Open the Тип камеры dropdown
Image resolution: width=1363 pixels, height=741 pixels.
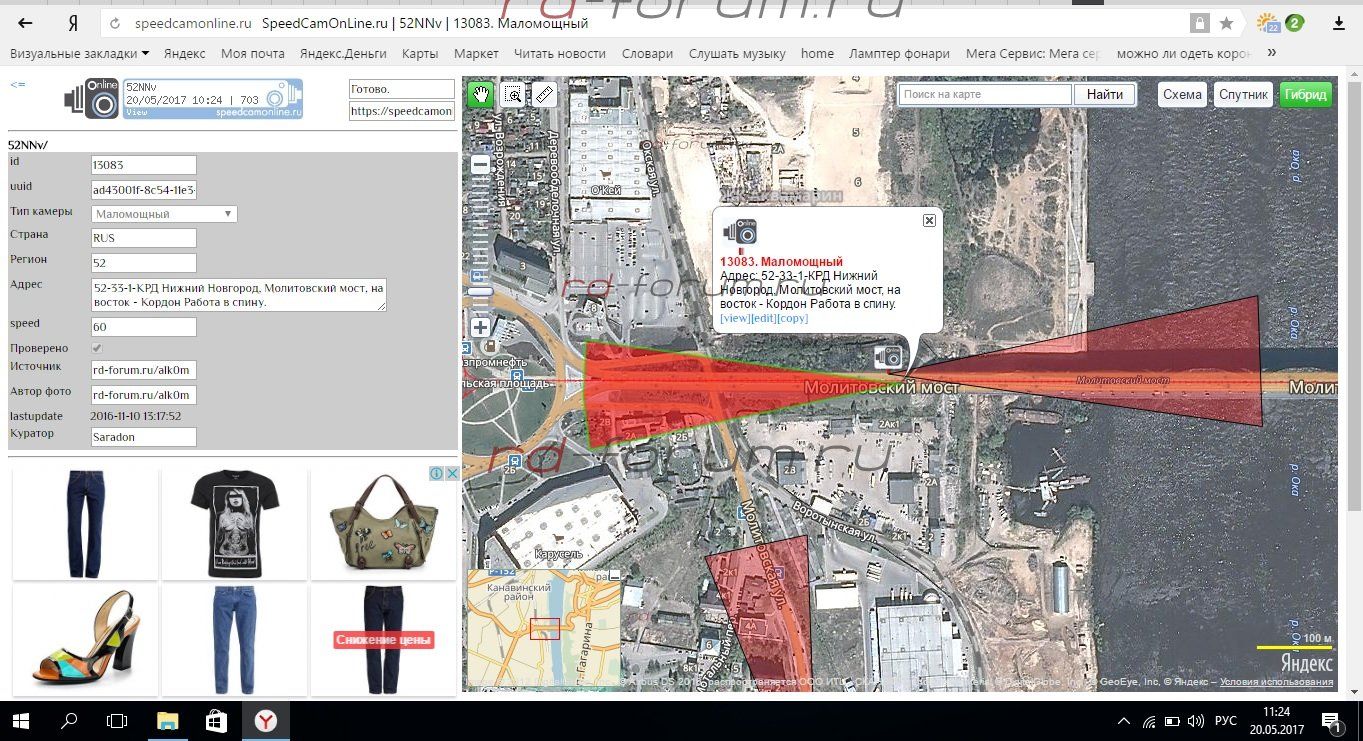coord(164,214)
